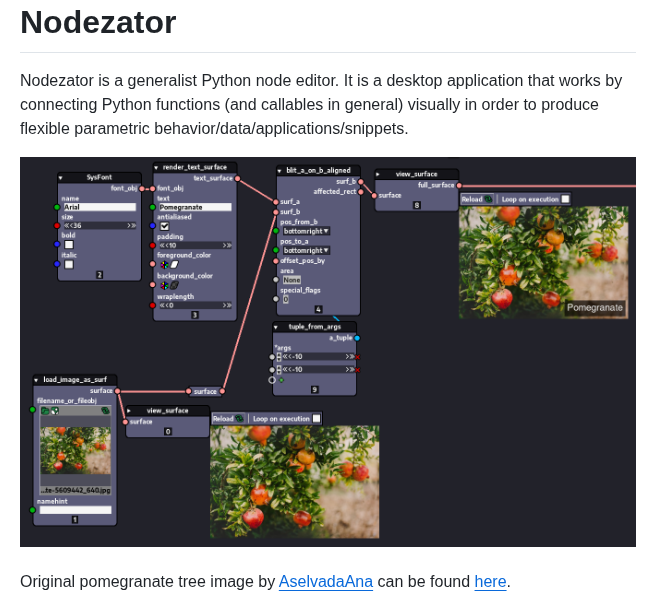Click the surf_a input socket on blit_a_on_b_aligned
The height and width of the screenshot is (600, 655).
tap(276, 202)
